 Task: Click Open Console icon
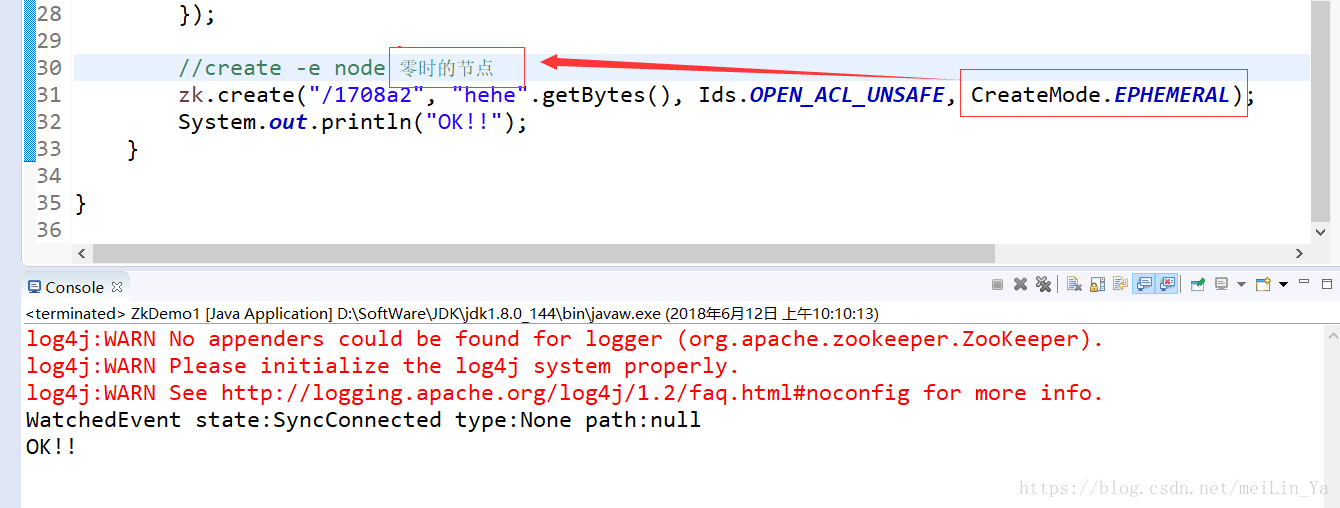point(1263,284)
